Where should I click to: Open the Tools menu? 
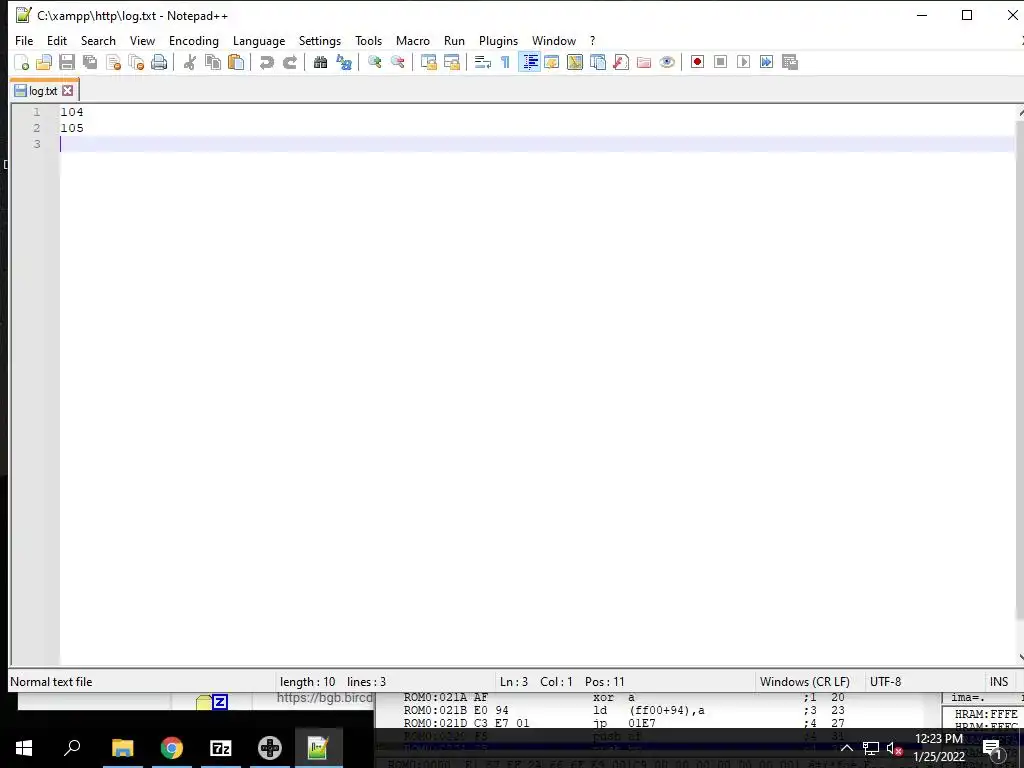tap(368, 40)
